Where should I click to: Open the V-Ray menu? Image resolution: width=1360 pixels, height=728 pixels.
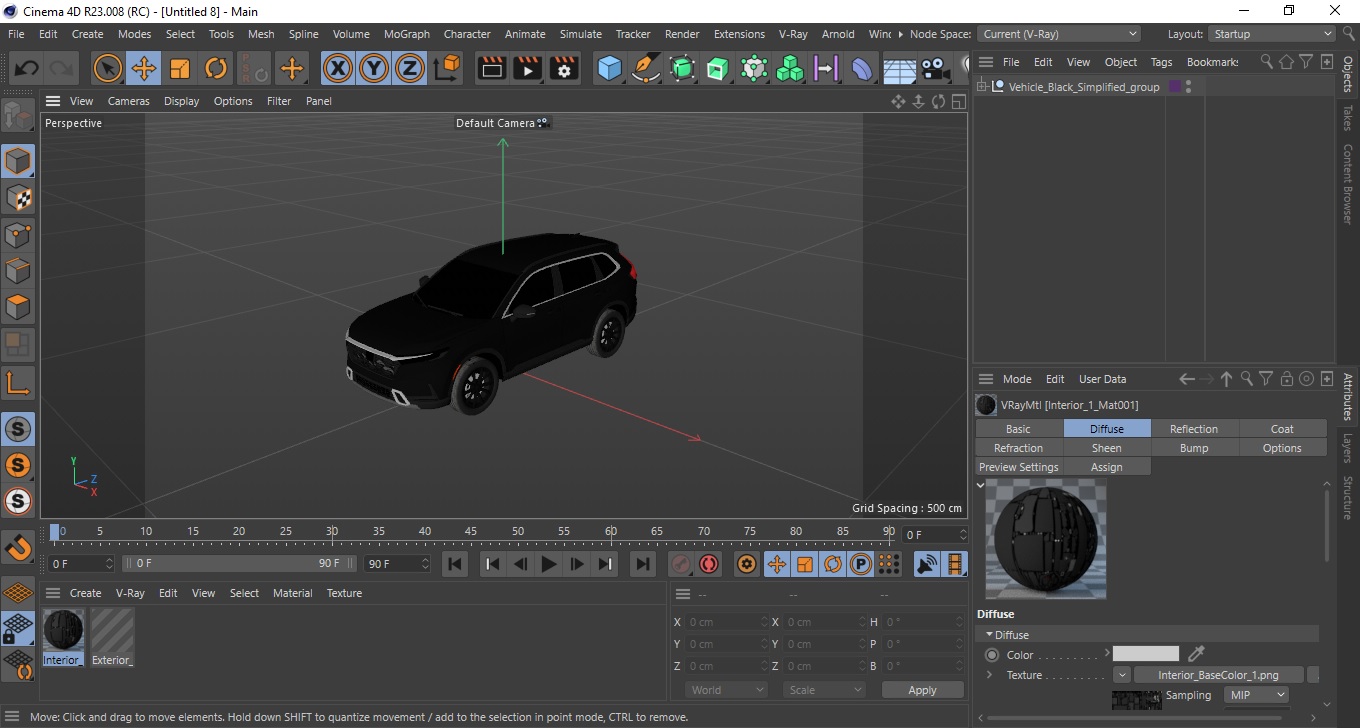tap(793, 34)
